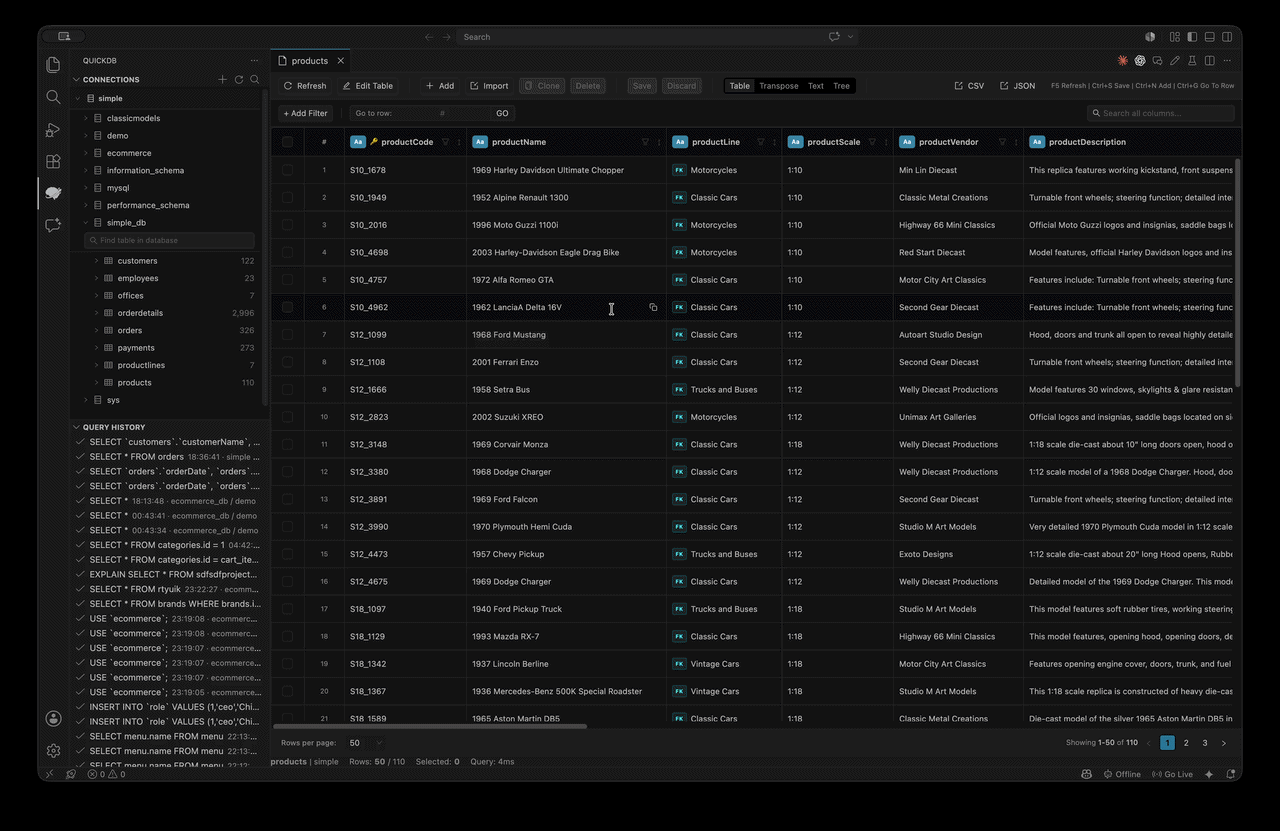
Task: Search connections with magnifier icon
Action: coord(255,79)
